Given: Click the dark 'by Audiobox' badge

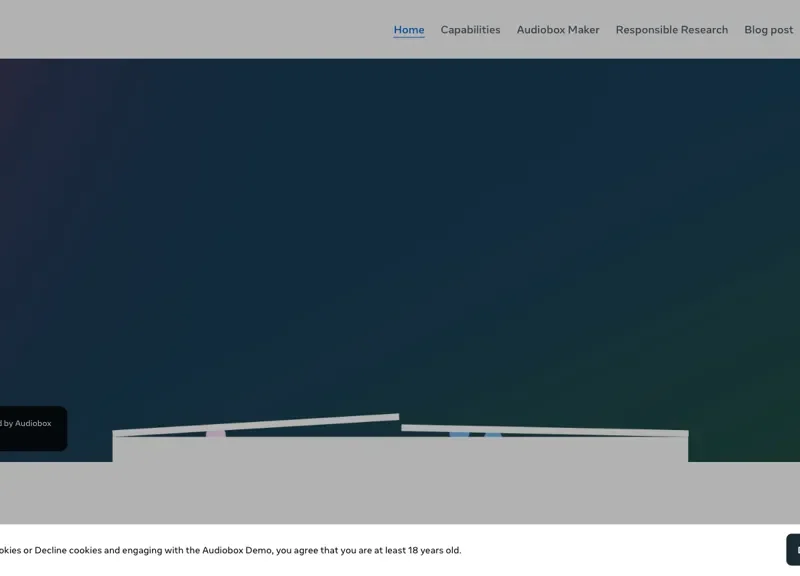Looking at the screenshot, I should click(x=32, y=427).
